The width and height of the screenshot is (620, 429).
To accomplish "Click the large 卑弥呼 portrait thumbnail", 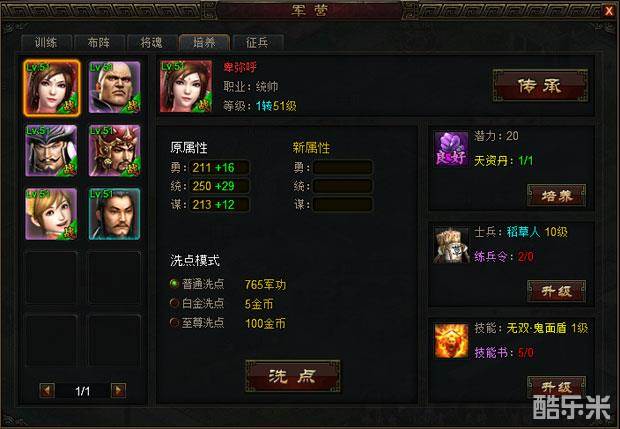I will (x=186, y=86).
